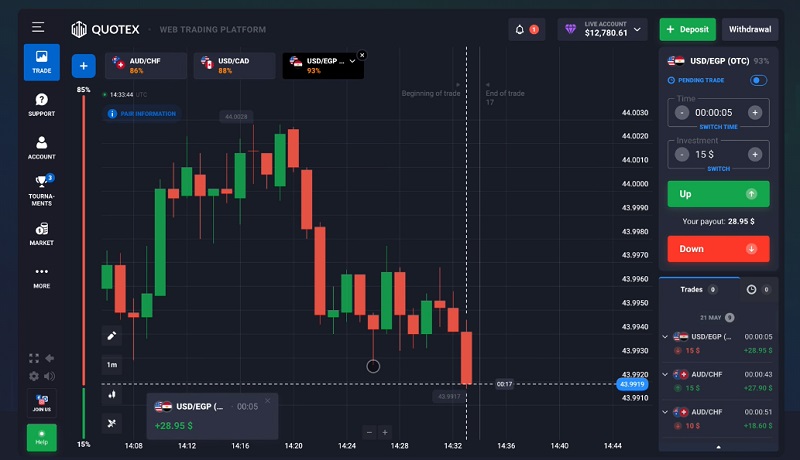
Task: Zoom out the chart with minus
Action: pyautogui.click(x=369, y=432)
